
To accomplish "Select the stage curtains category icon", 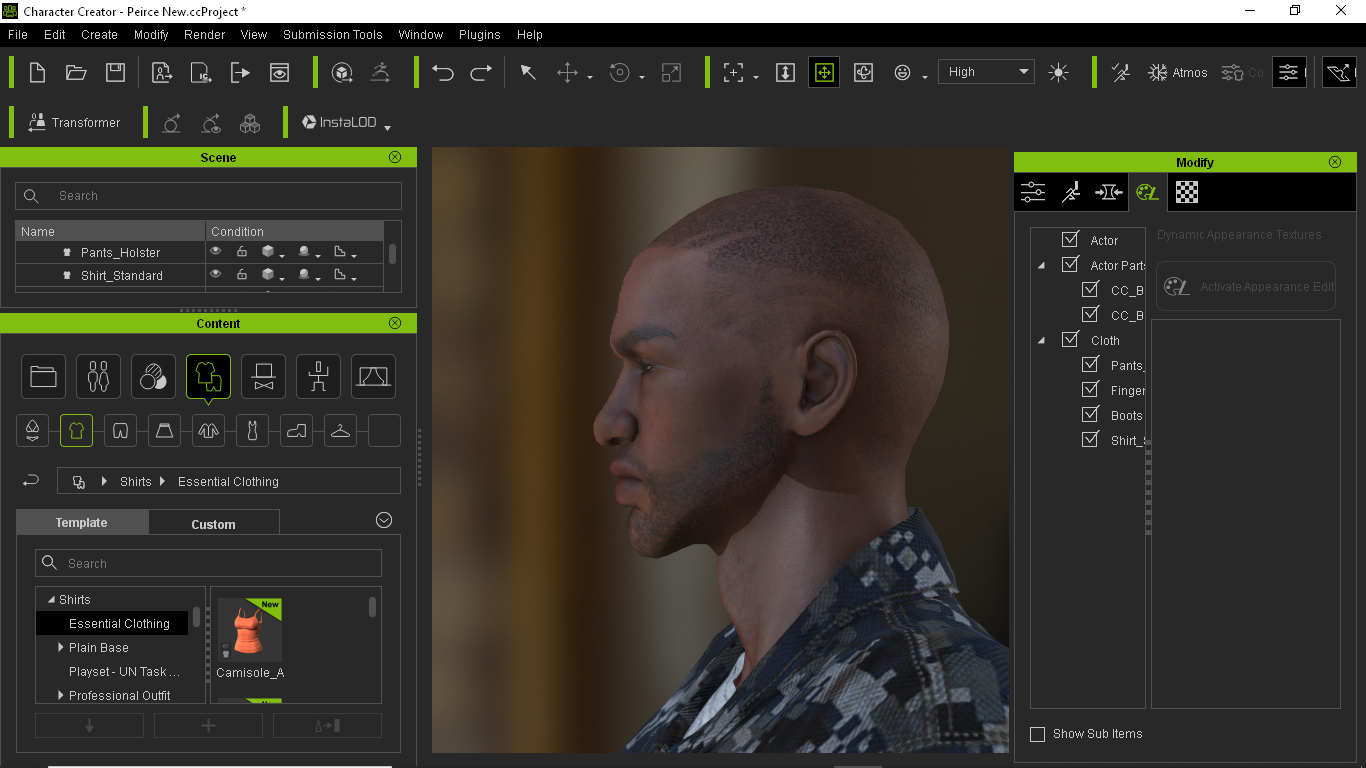I will pos(373,376).
